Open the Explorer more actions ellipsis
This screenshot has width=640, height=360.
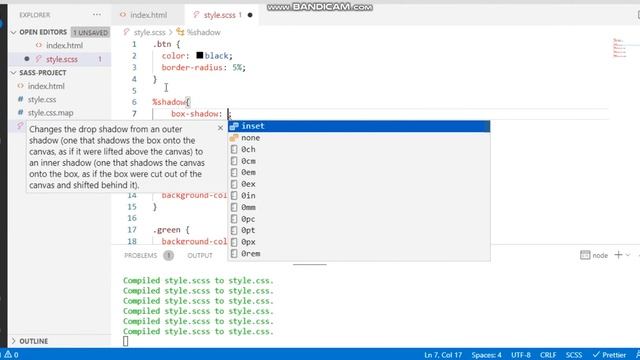[97, 15]
